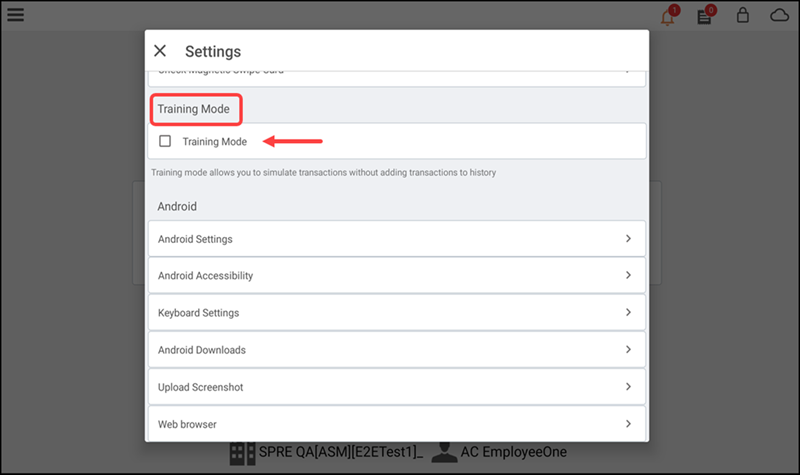Click the register terminal icon at bottom
Image resolution: width=800 pixels, height=475 pixels.
pos(242,453)
